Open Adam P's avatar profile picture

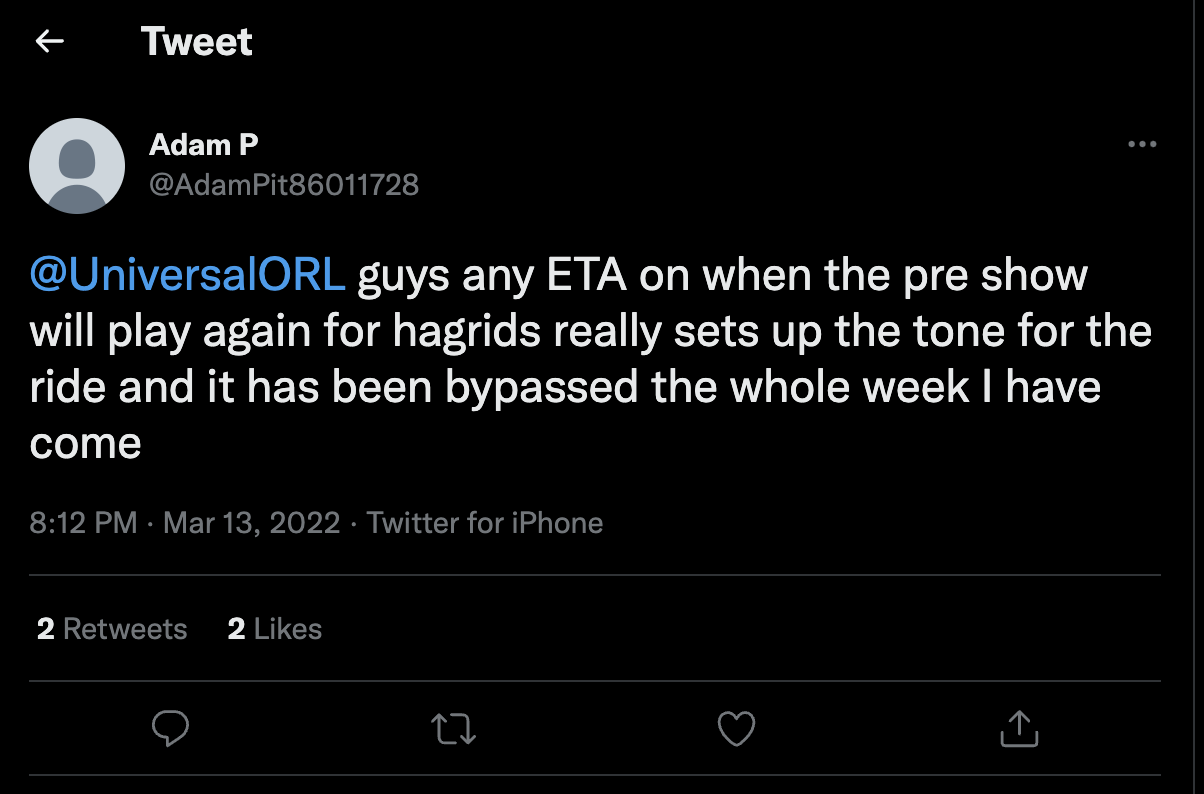point(77,165)
